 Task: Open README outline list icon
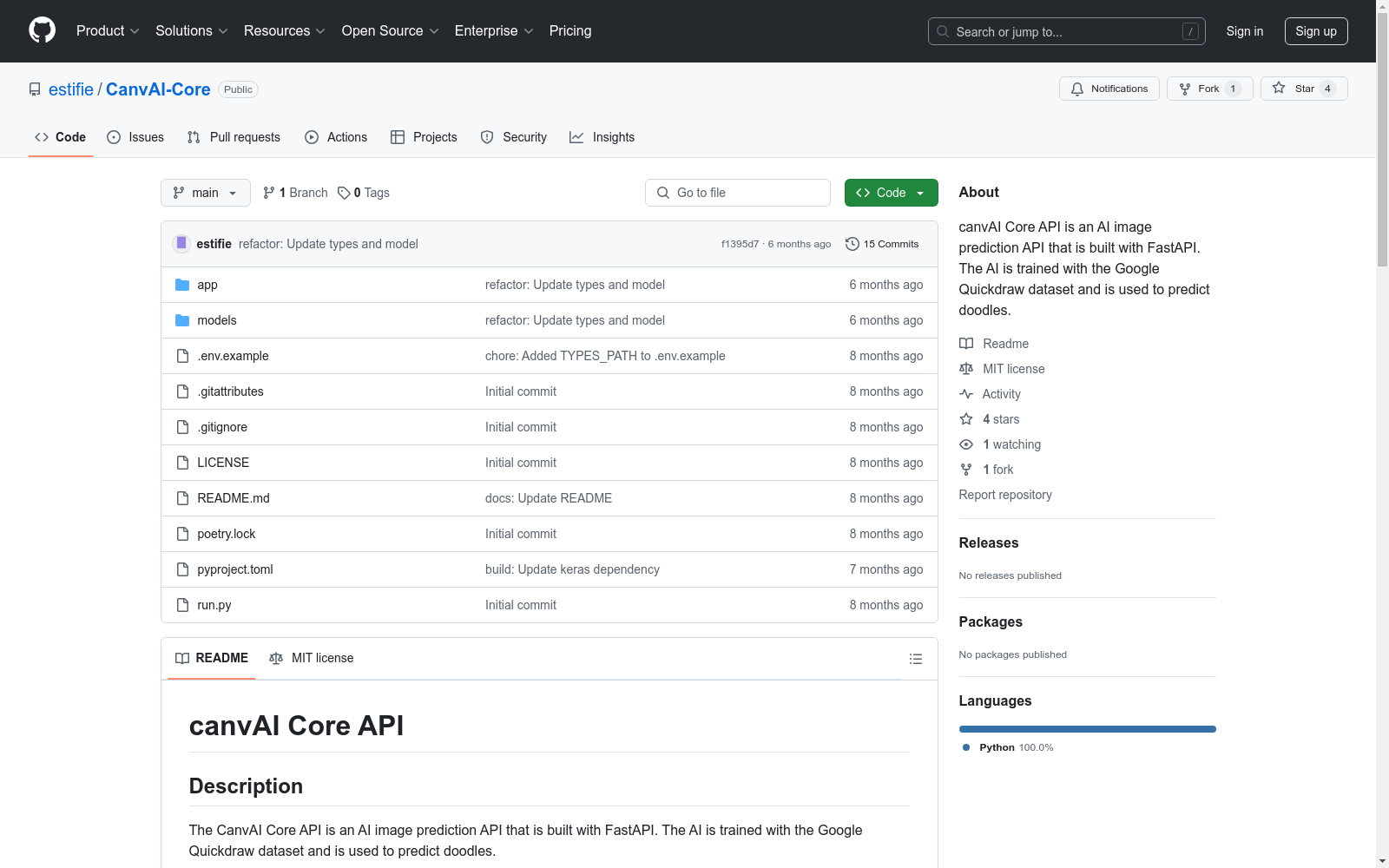click(915, 659)
